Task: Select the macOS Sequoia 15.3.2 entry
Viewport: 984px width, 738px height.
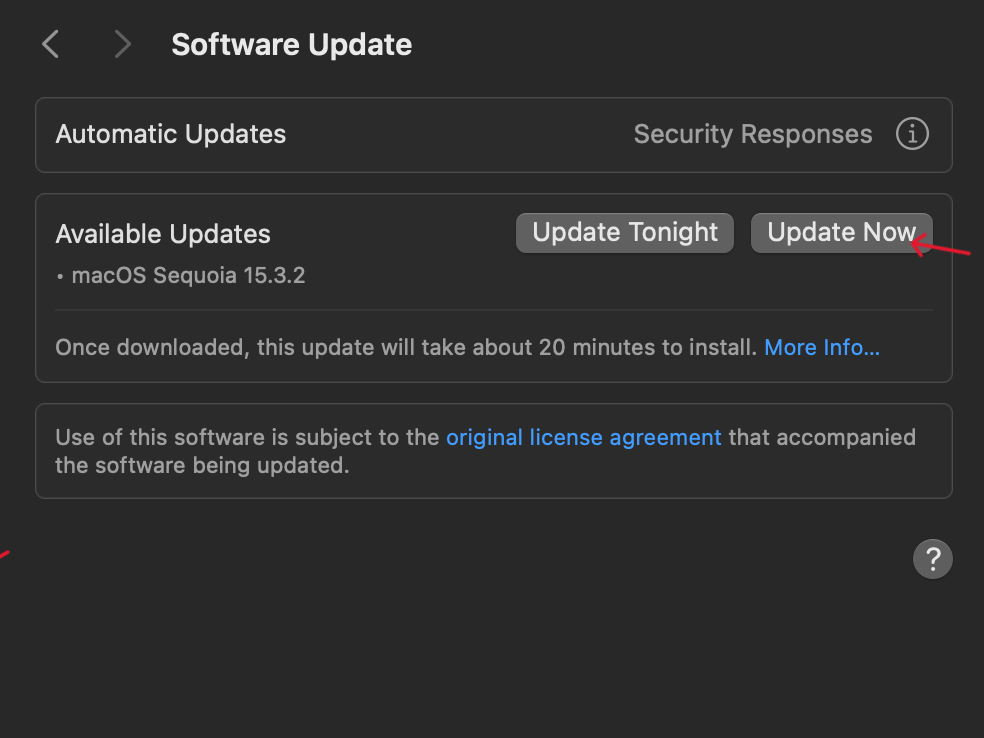Action: pos(188,275)
